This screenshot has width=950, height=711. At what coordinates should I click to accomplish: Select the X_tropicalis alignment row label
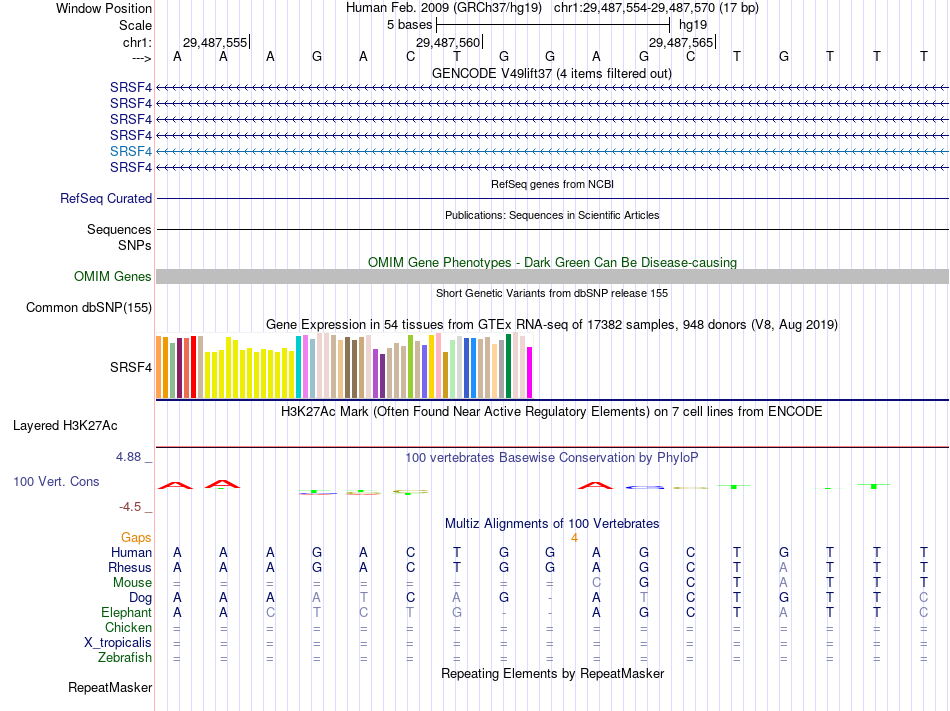[x=118, y=642]
